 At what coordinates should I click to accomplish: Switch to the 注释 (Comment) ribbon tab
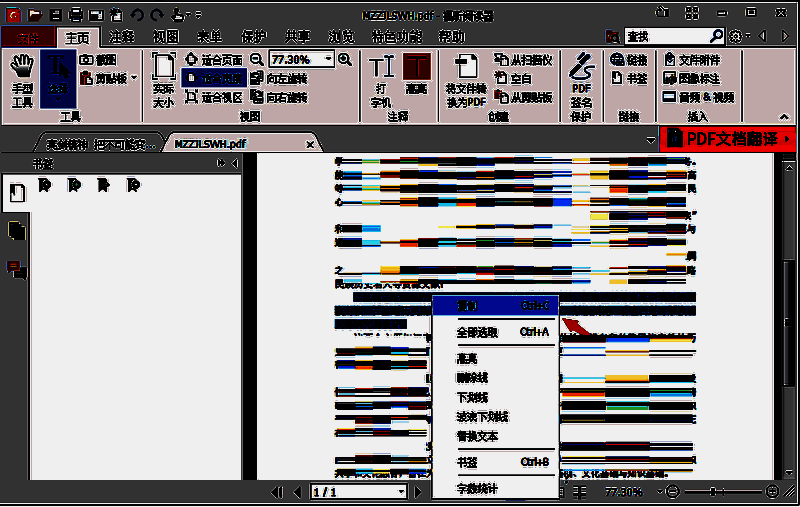click(121, 37)
